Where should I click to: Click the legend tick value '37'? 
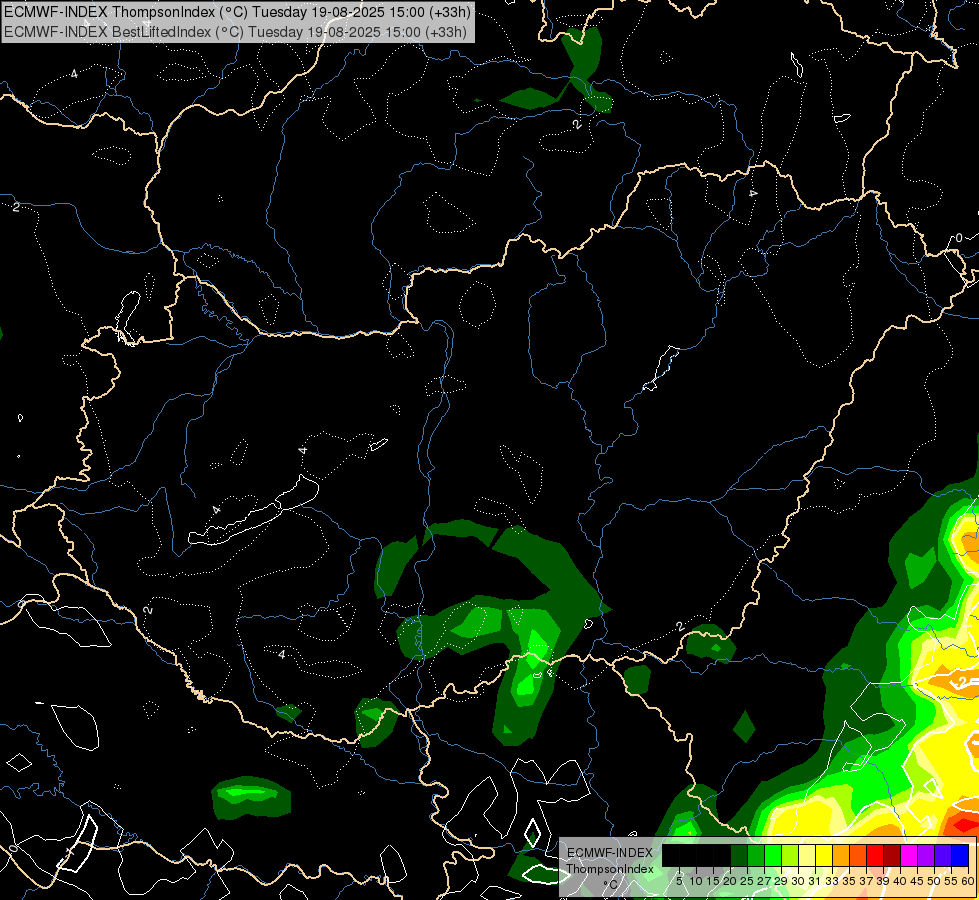867,881
